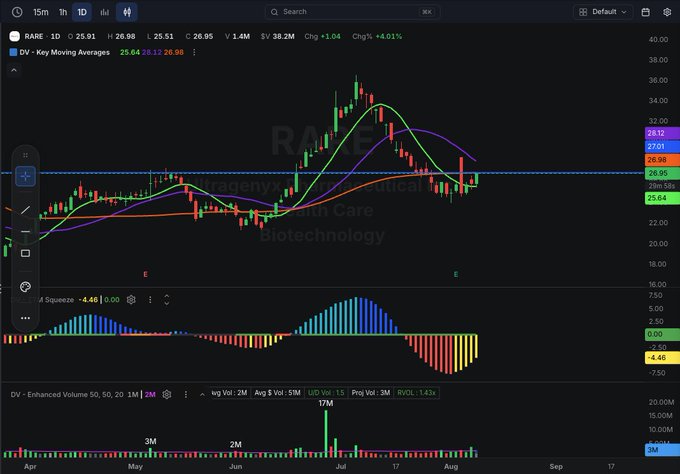Viewport: 680px width, 474px height.
Task: Click the RARE symbol logo icon
Action: [x=14, y=36]
